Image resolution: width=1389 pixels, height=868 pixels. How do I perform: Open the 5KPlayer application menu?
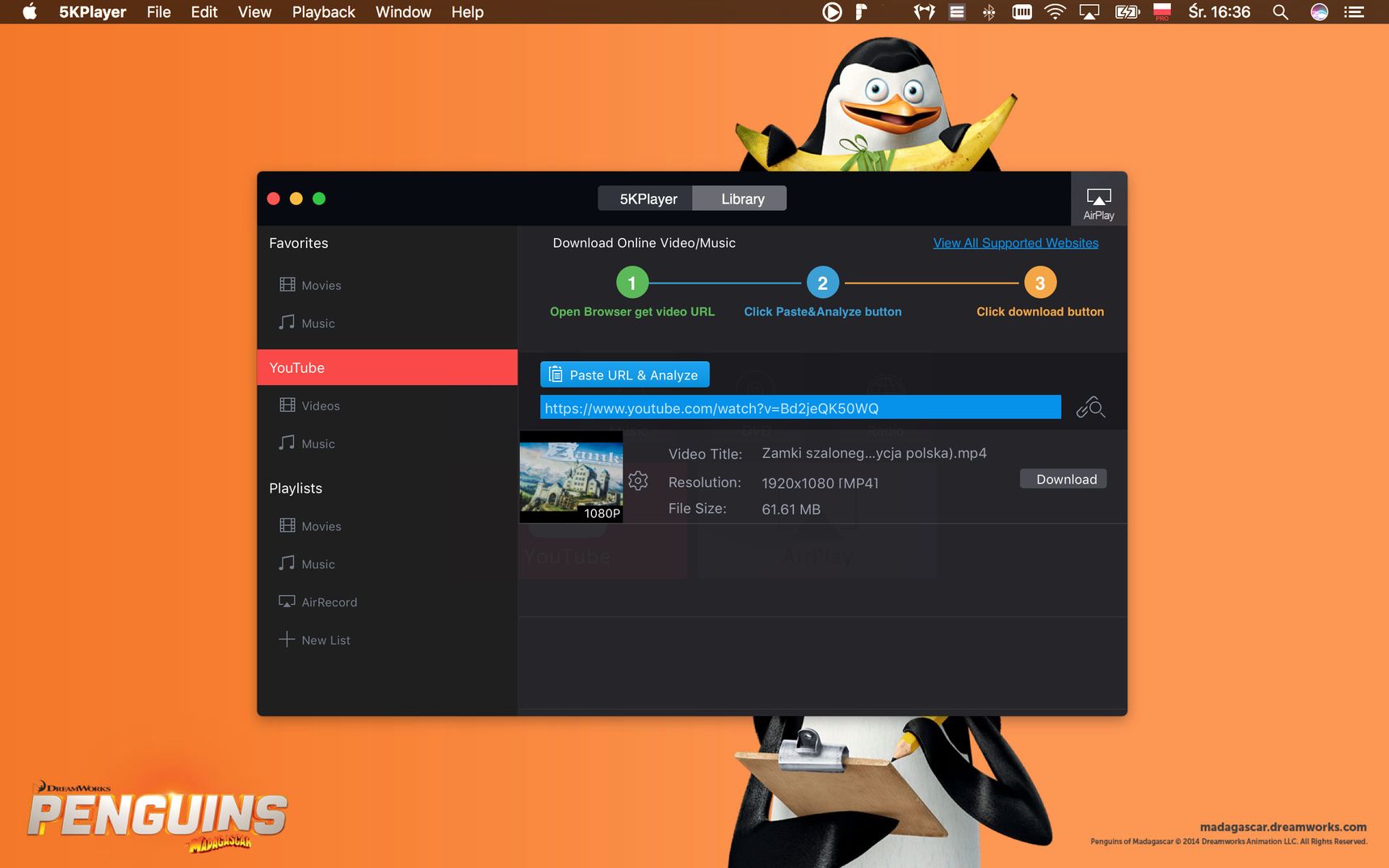92,12
